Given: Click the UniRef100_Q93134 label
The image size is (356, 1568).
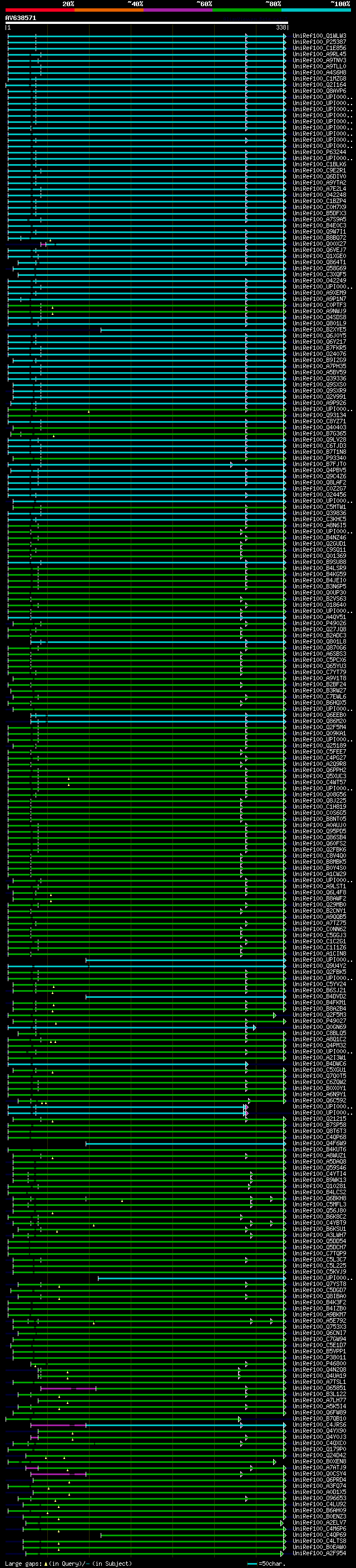Looking at the screenshot, I should click(x=319, y=415).
